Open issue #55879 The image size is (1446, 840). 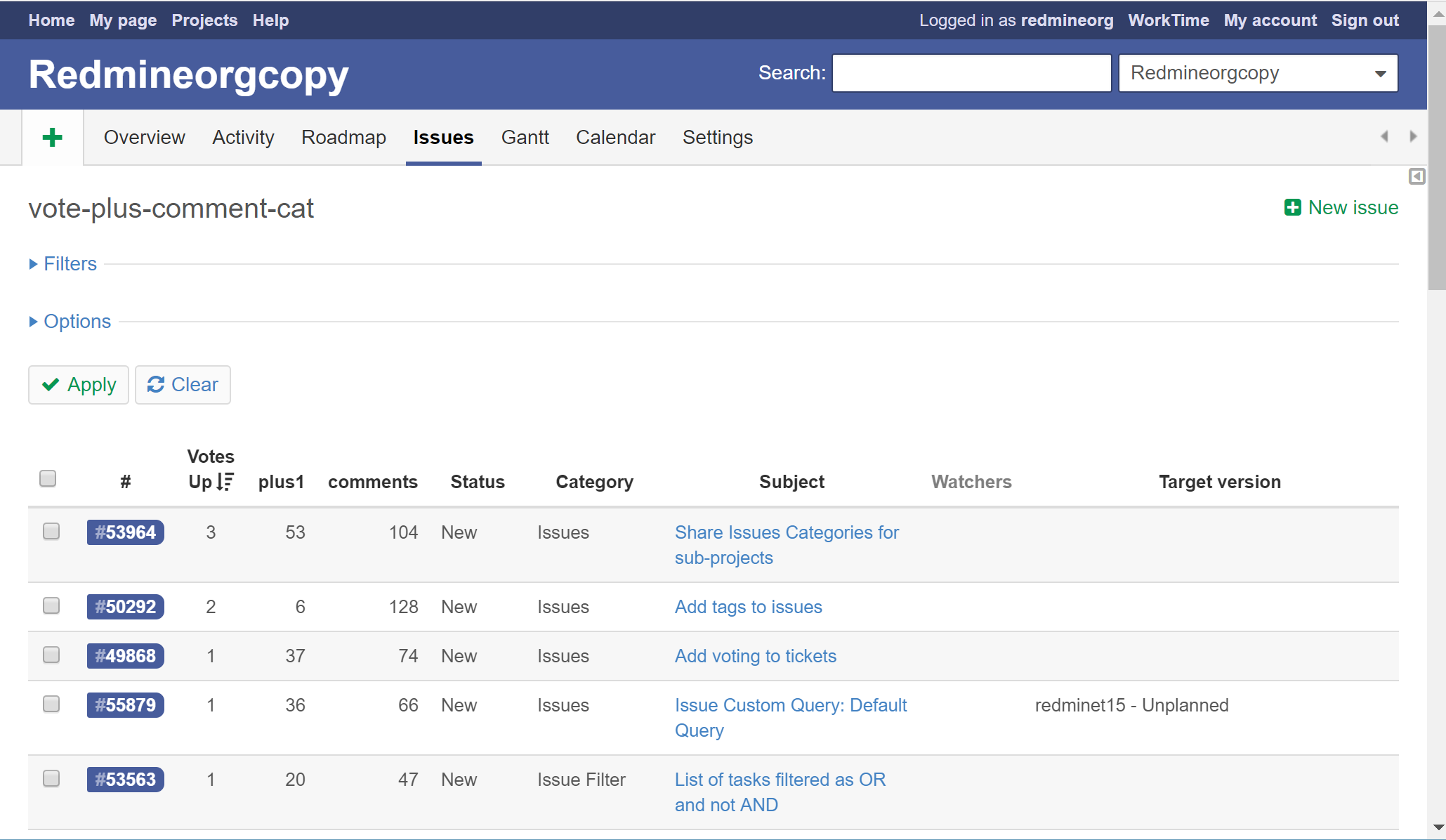(x=125, y=705)
